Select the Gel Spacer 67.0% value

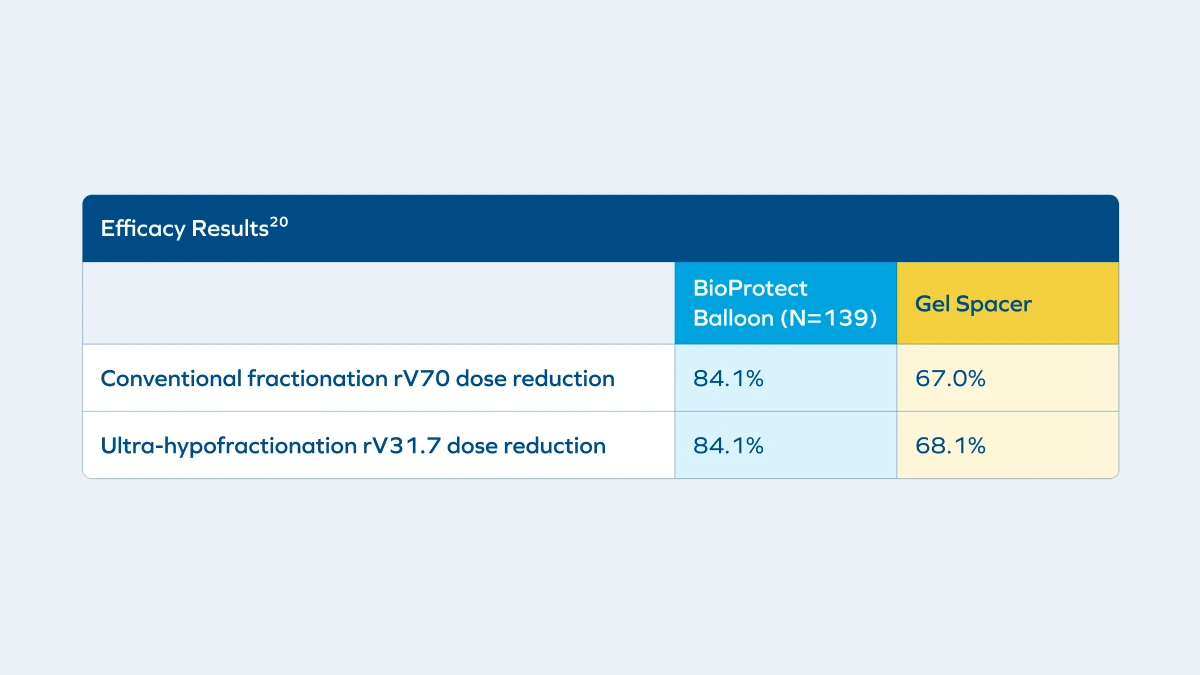click(x=950, y=378)
